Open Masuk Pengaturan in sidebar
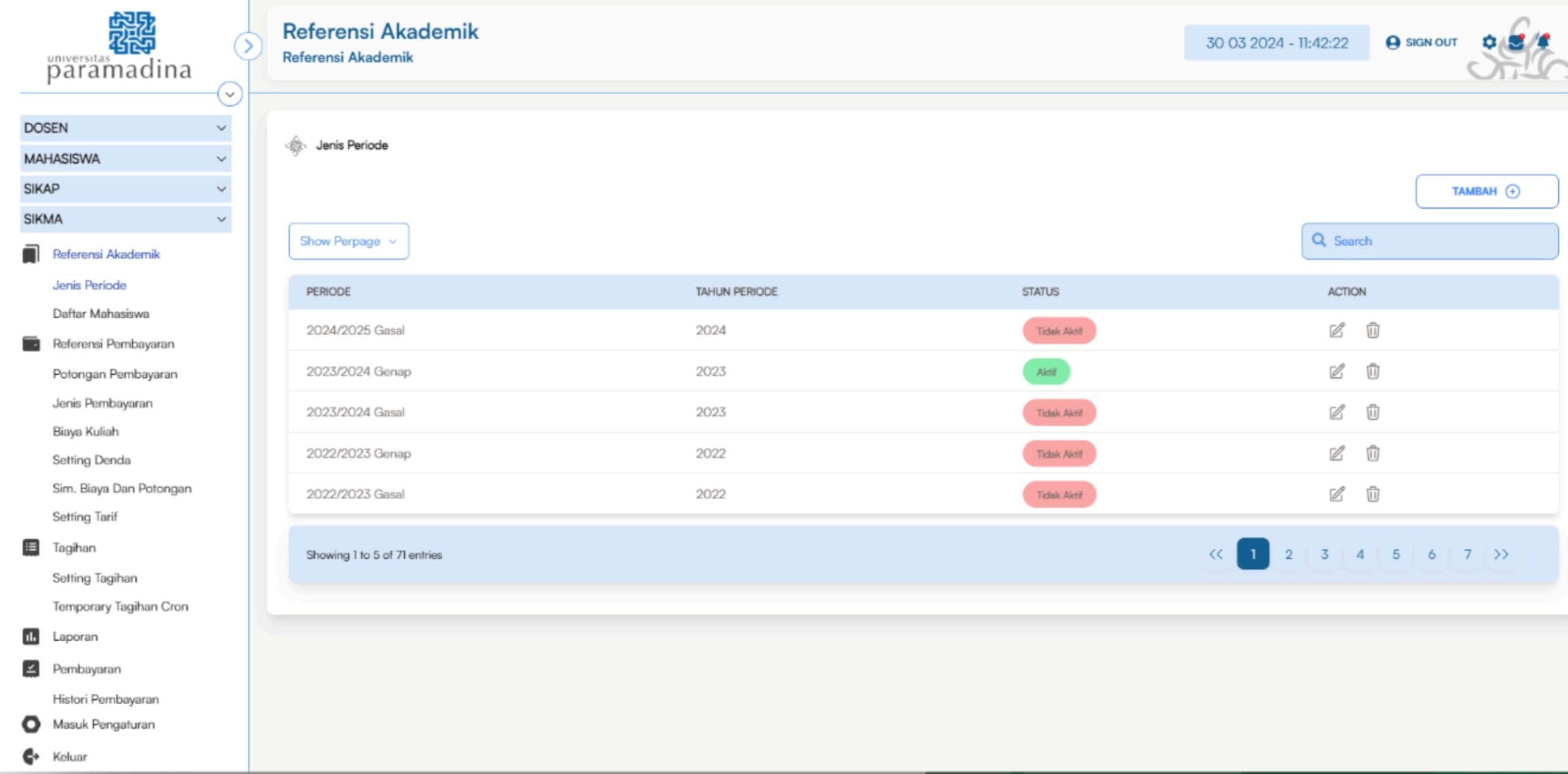The image size is (1568, 774). 104,724
